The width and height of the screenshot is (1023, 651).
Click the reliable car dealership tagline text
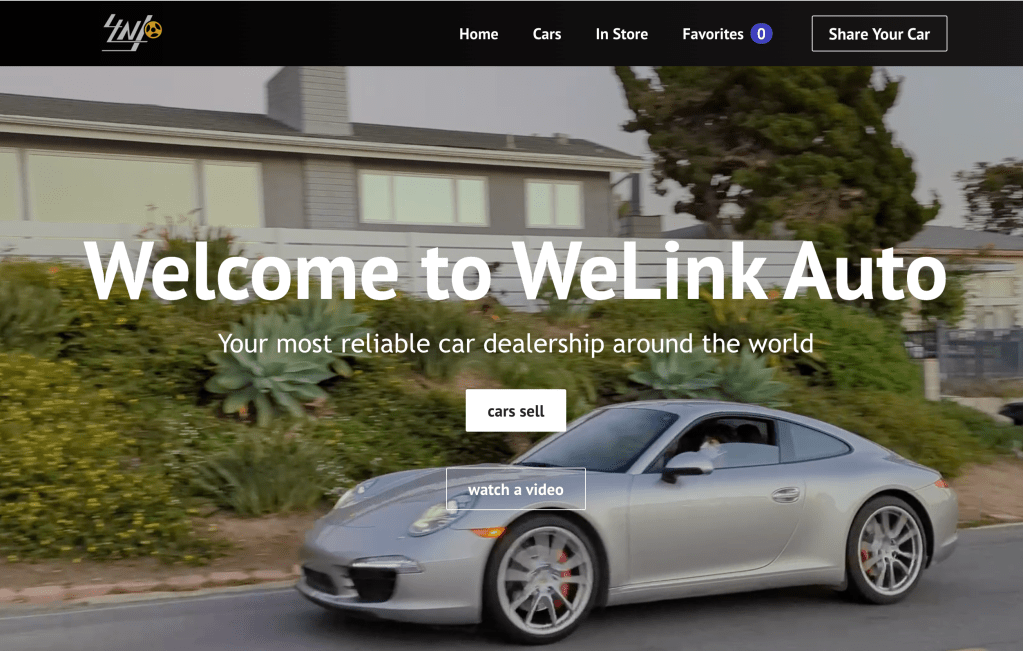pos(515,343)
